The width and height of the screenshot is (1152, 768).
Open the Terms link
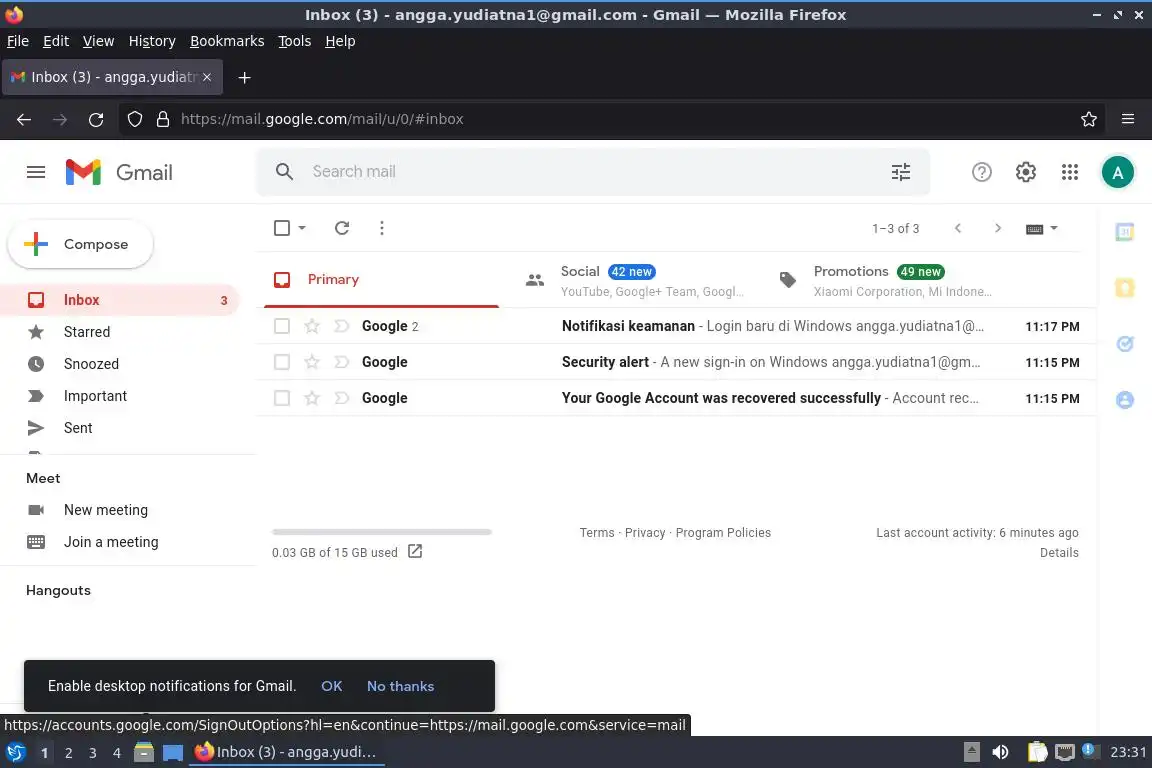tap(597, 533)
